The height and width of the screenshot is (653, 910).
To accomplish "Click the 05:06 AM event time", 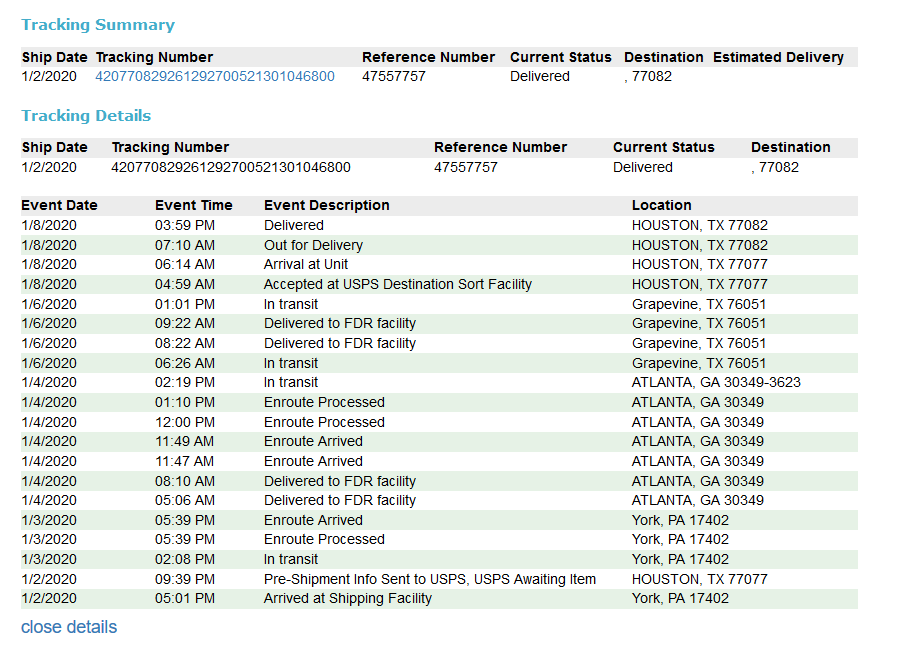I will coord(185,500).
